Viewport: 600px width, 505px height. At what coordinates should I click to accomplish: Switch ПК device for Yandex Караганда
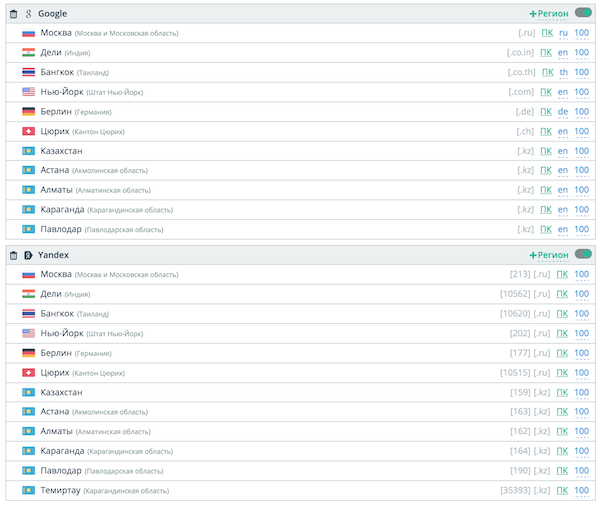pos(562,451)
